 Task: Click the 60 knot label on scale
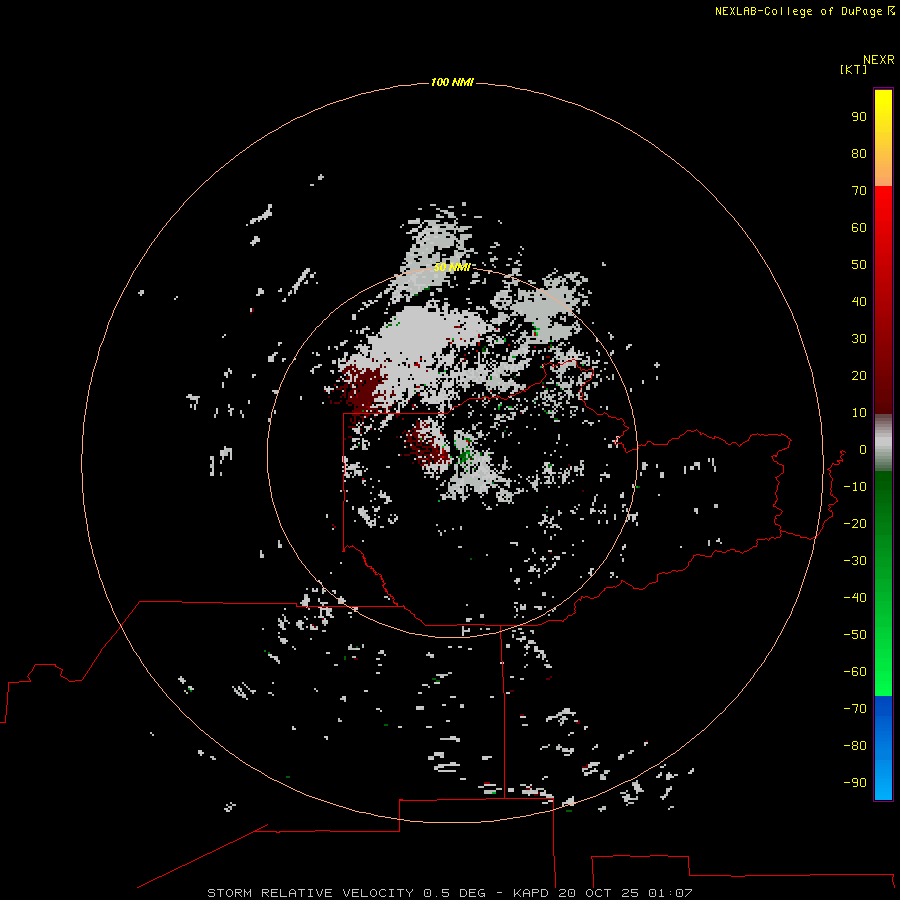[x=859, y=227]
